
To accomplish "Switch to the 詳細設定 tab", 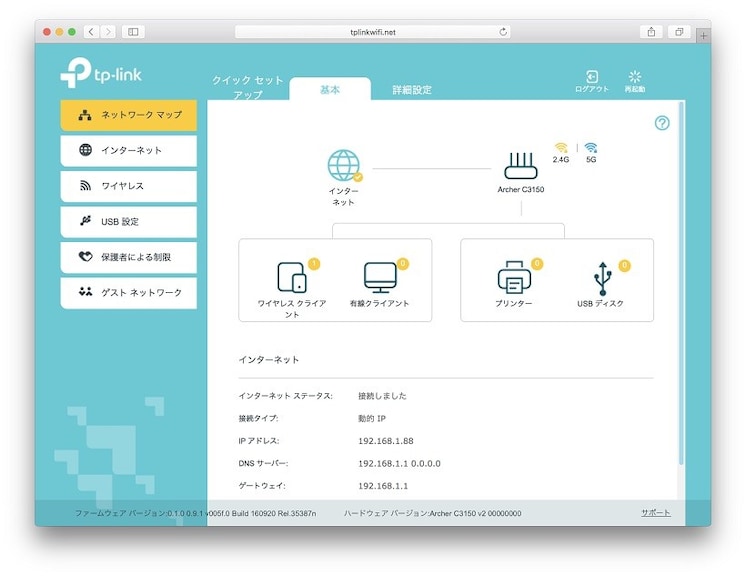I will [x=412, y=89].
